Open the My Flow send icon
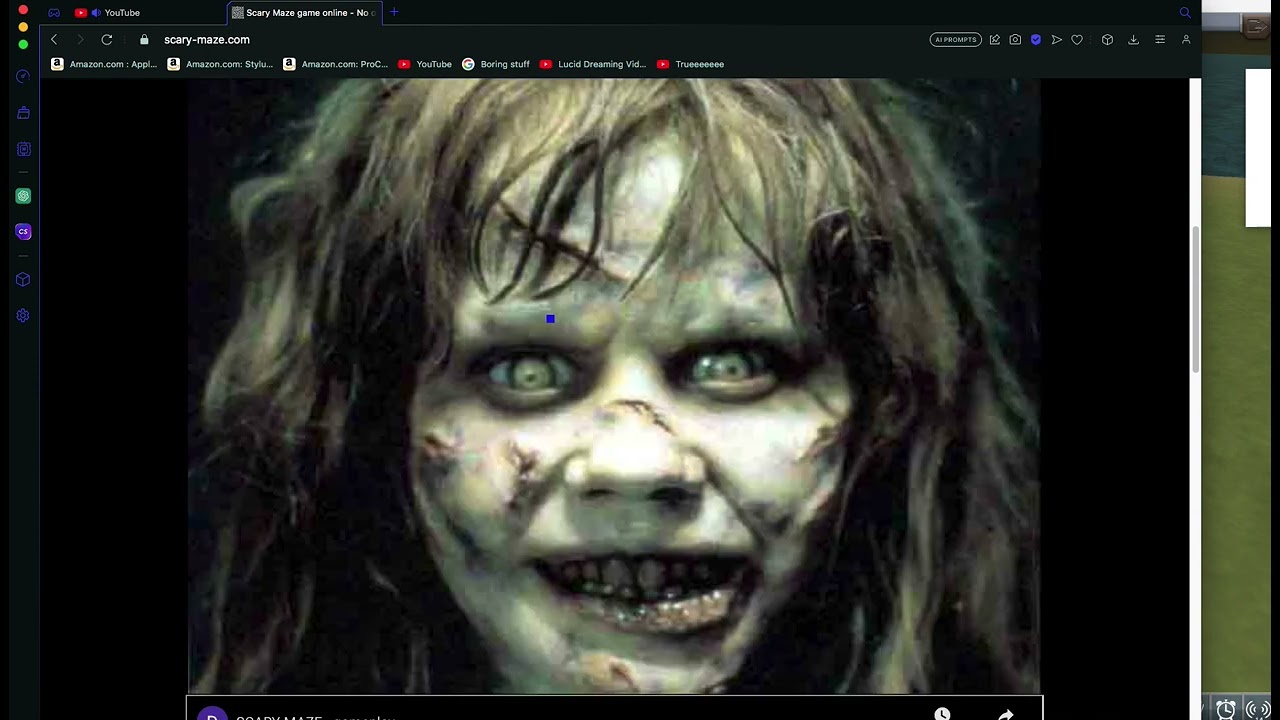 [x=1056, y=40]
